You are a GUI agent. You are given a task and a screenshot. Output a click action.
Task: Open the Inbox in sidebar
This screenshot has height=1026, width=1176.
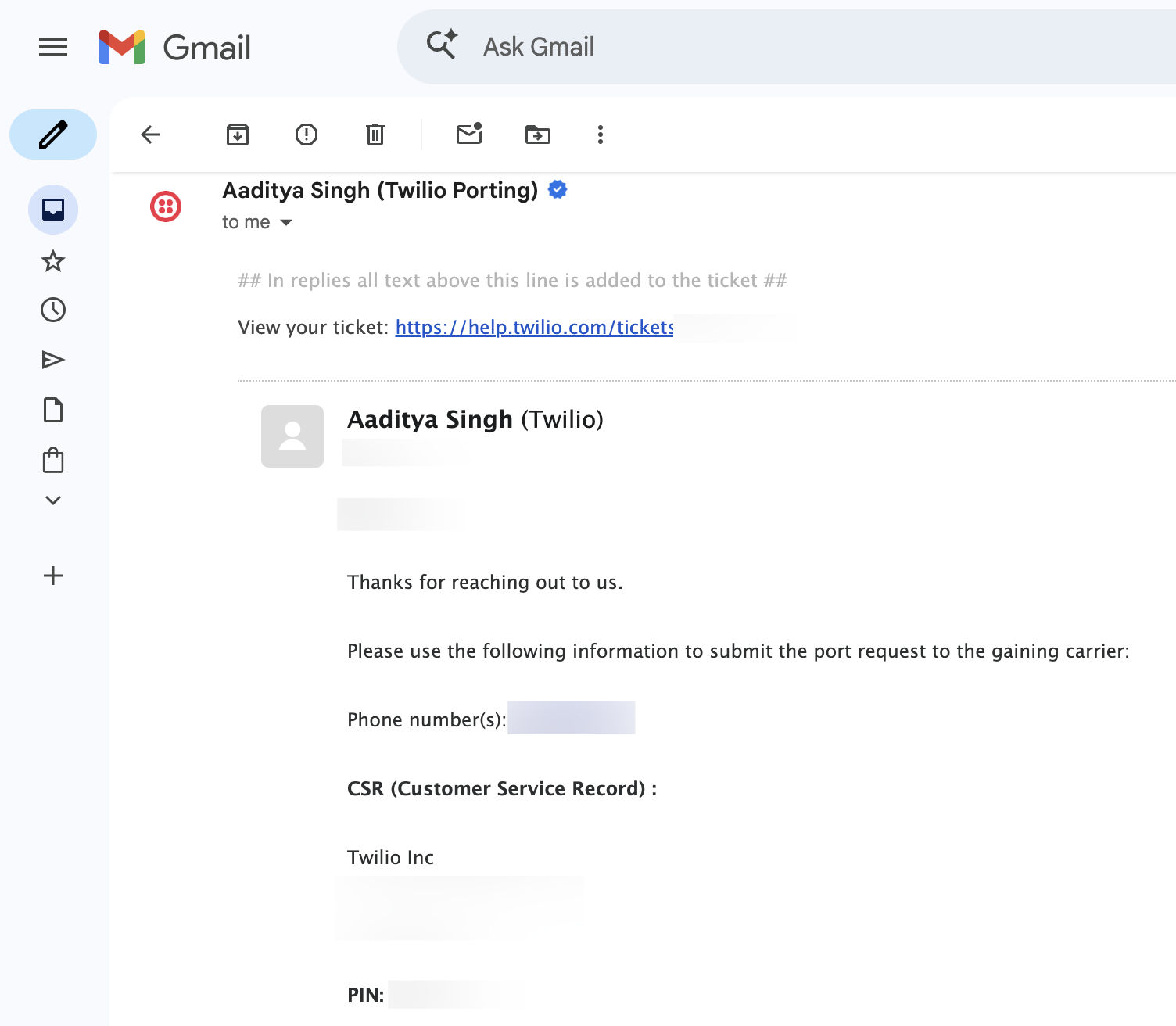(53, 210)
